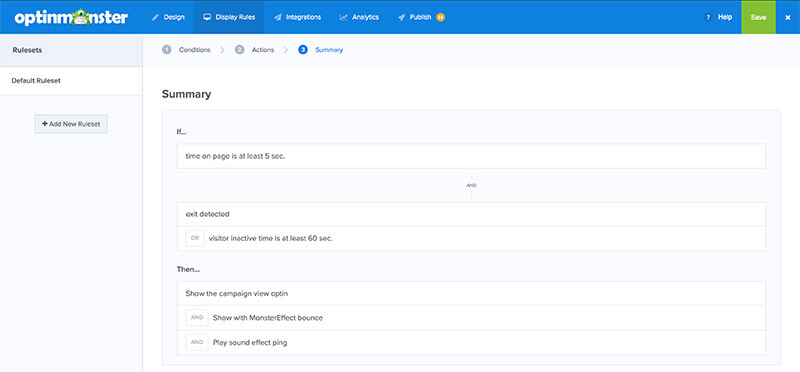Click the Rulesets sidebar header
Viewport: 800px width, 372px height.
(71, 50)
